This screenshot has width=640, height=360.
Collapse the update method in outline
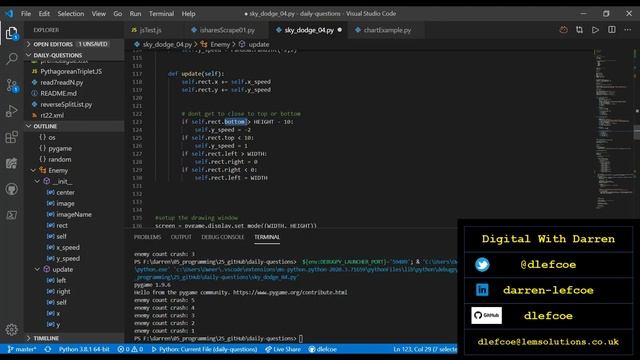pyautogui.click(x=38, y=269)
